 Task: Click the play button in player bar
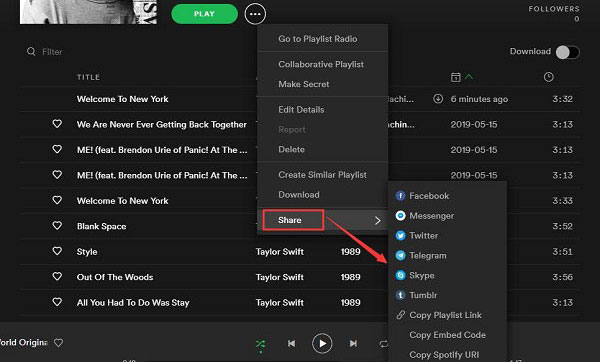click(x=322, y=343)
